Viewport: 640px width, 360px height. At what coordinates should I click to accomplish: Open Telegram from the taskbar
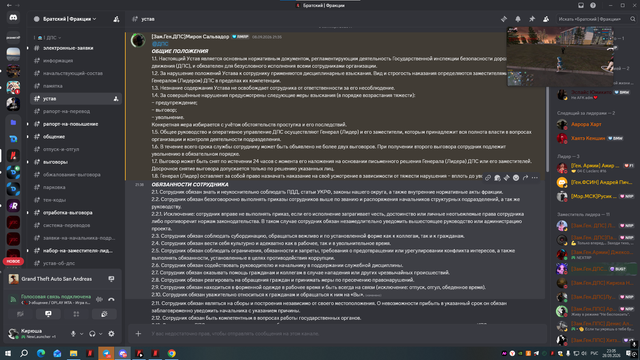coord(106,353)
